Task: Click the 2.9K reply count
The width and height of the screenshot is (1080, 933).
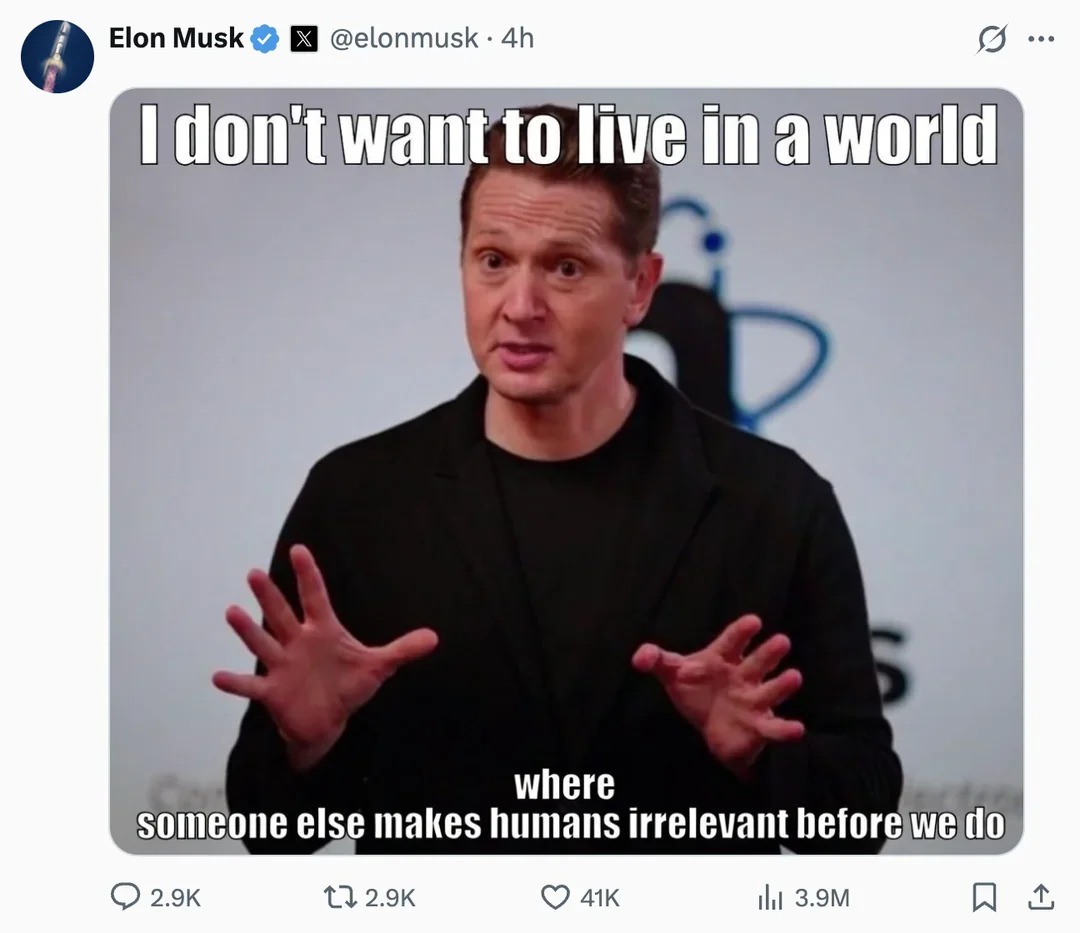Action: [175, 898]
